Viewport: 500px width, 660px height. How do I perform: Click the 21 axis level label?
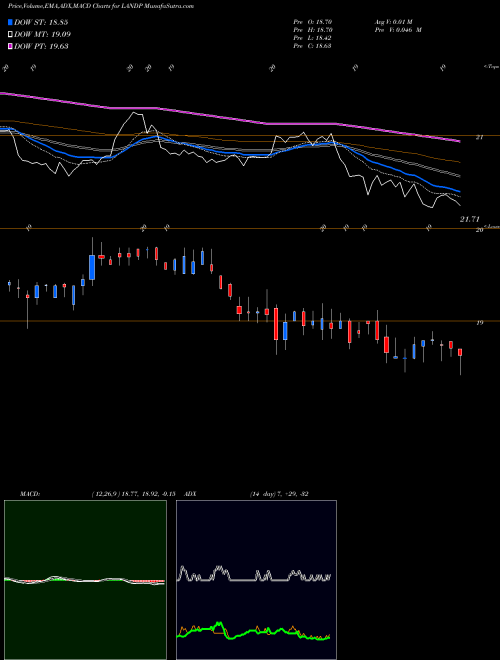[479, 137]
